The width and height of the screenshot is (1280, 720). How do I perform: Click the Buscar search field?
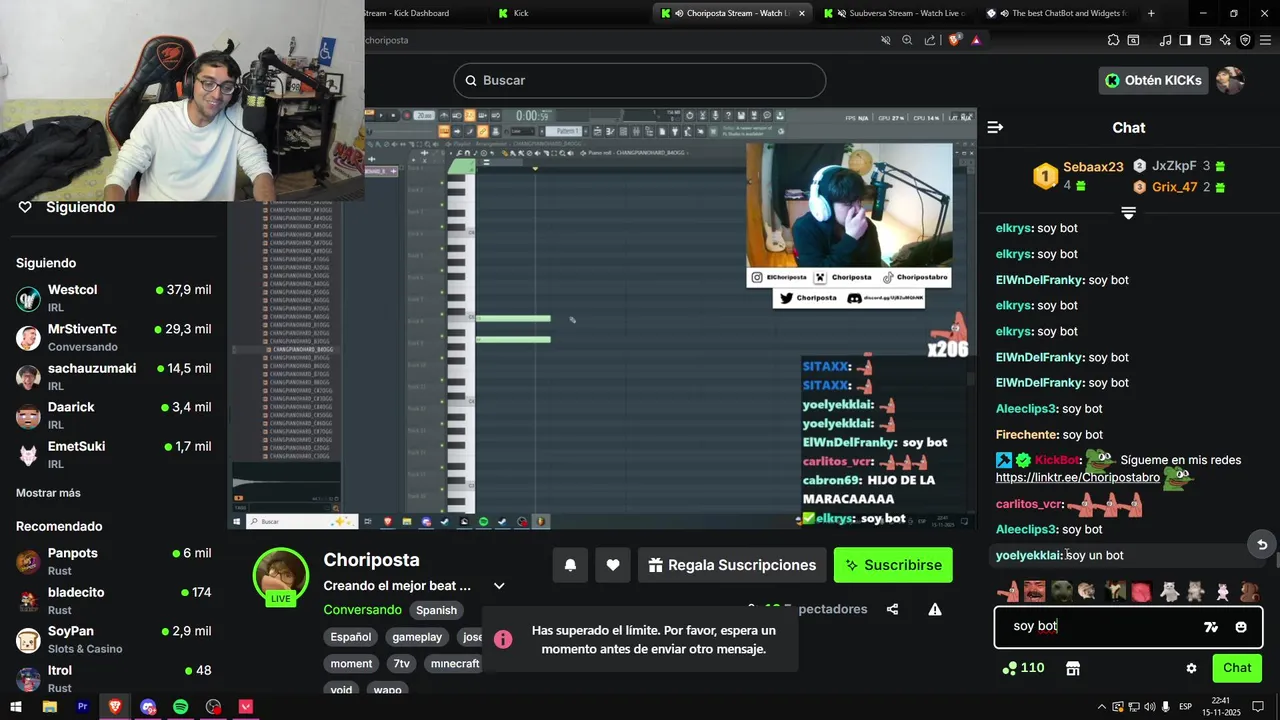coord(640,80)
